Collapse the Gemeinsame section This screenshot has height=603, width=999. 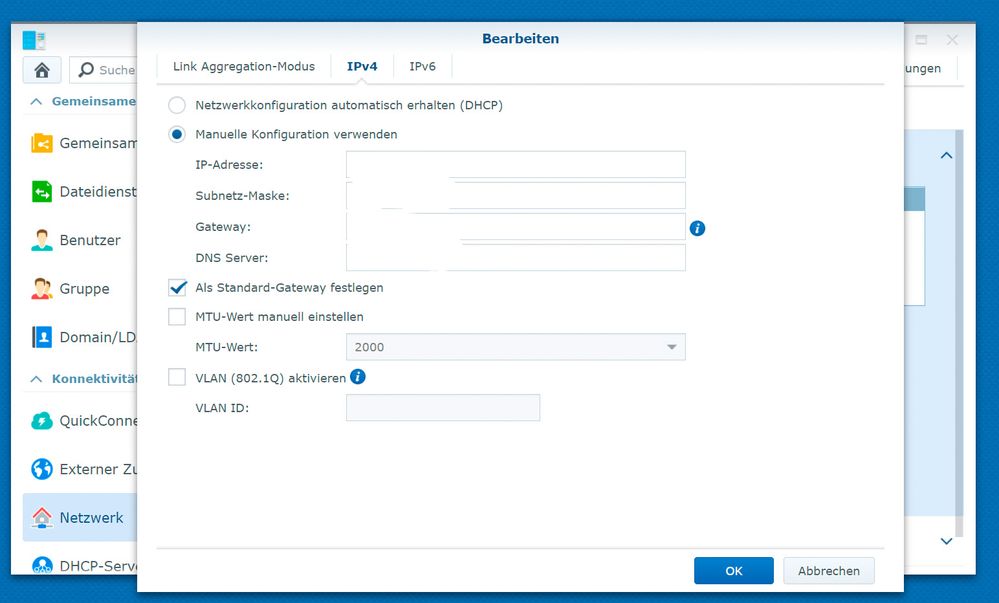pos(36,101)
